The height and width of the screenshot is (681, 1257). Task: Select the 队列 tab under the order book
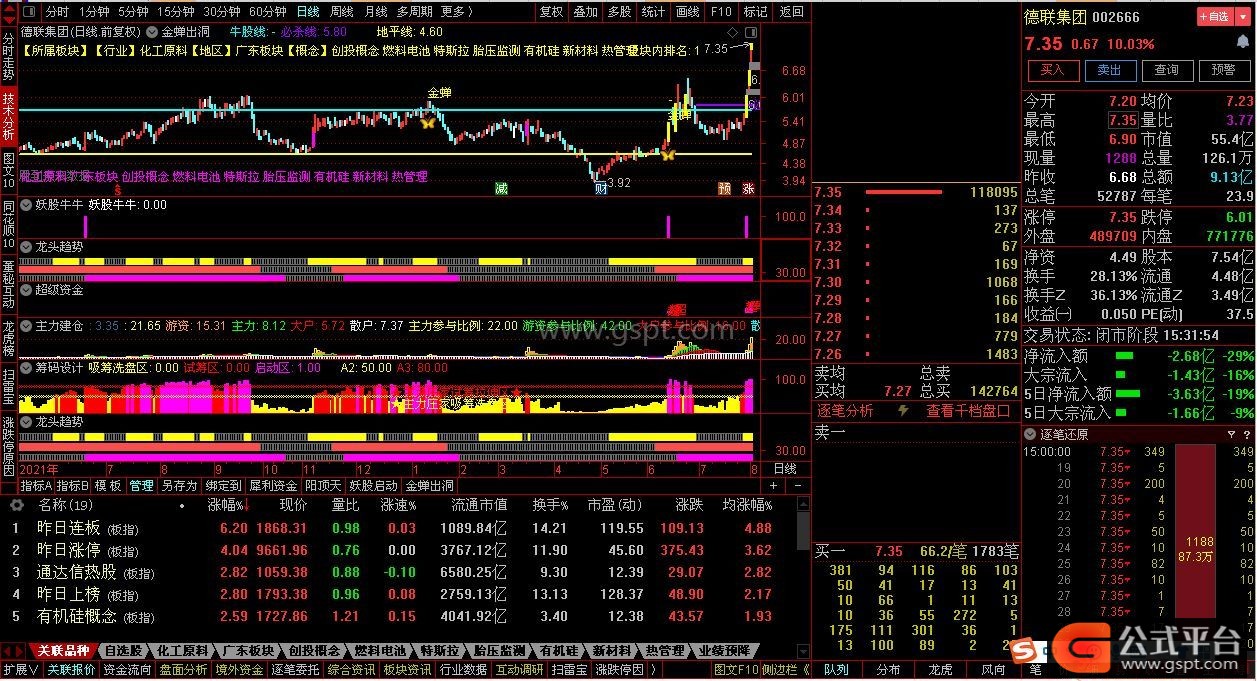pyautogui.click(x=836, y=670)
